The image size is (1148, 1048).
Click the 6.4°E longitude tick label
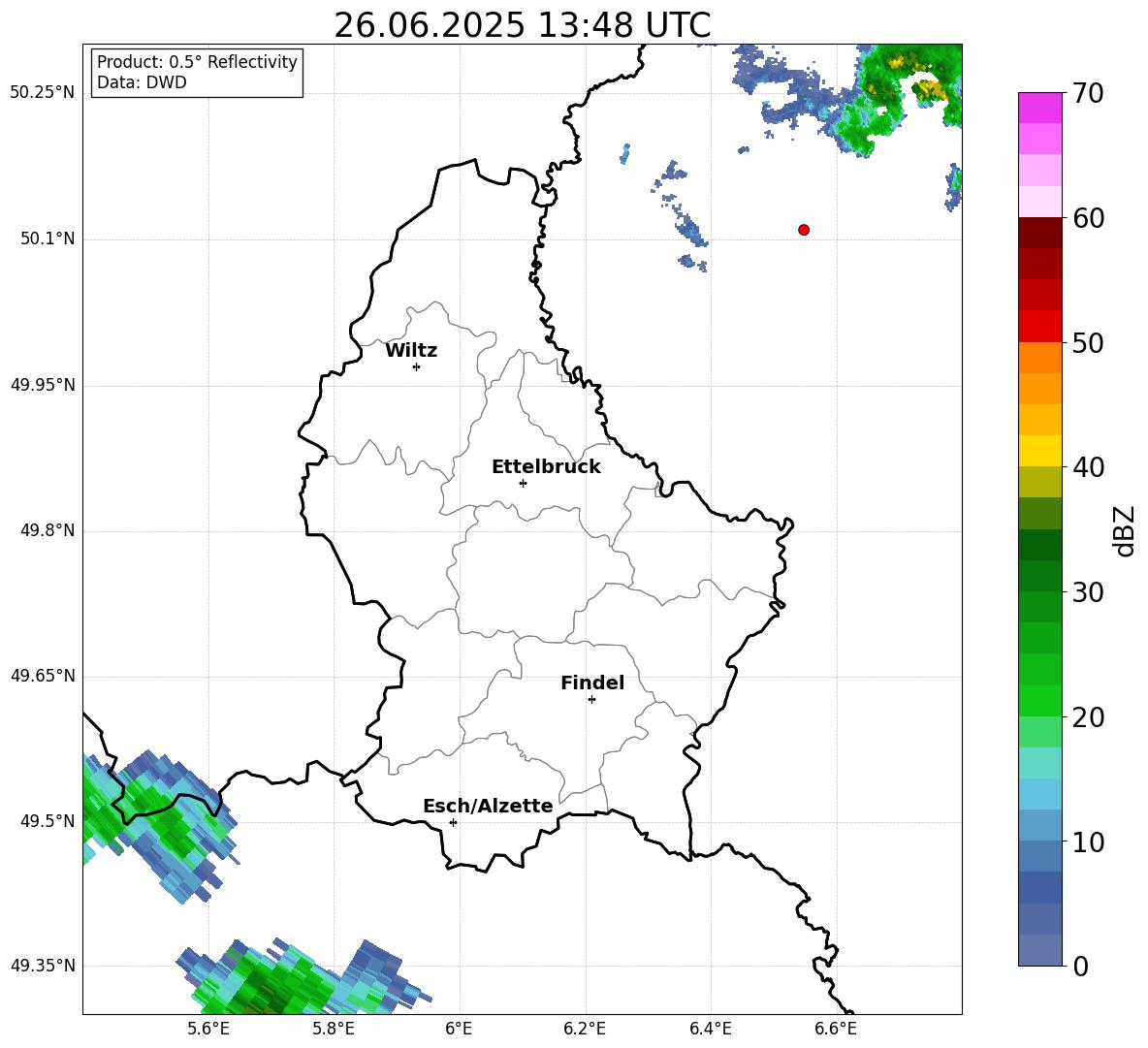(710, 1029)
